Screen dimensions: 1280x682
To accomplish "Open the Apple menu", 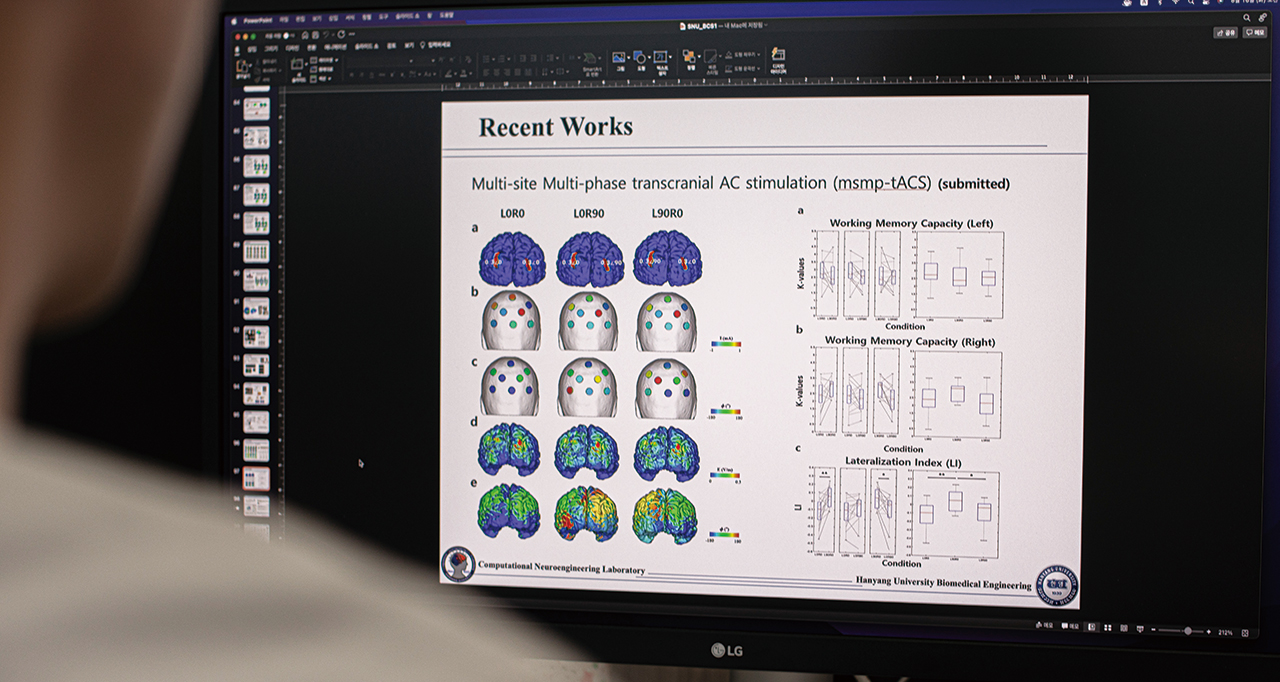I will tap(233, 20).
